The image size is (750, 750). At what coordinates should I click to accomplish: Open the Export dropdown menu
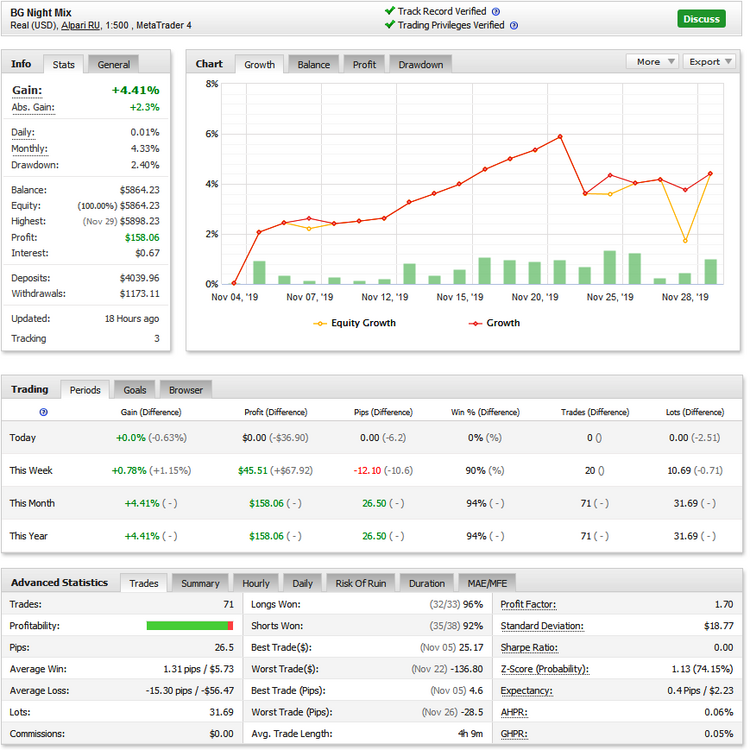click(x=709, y=62)
